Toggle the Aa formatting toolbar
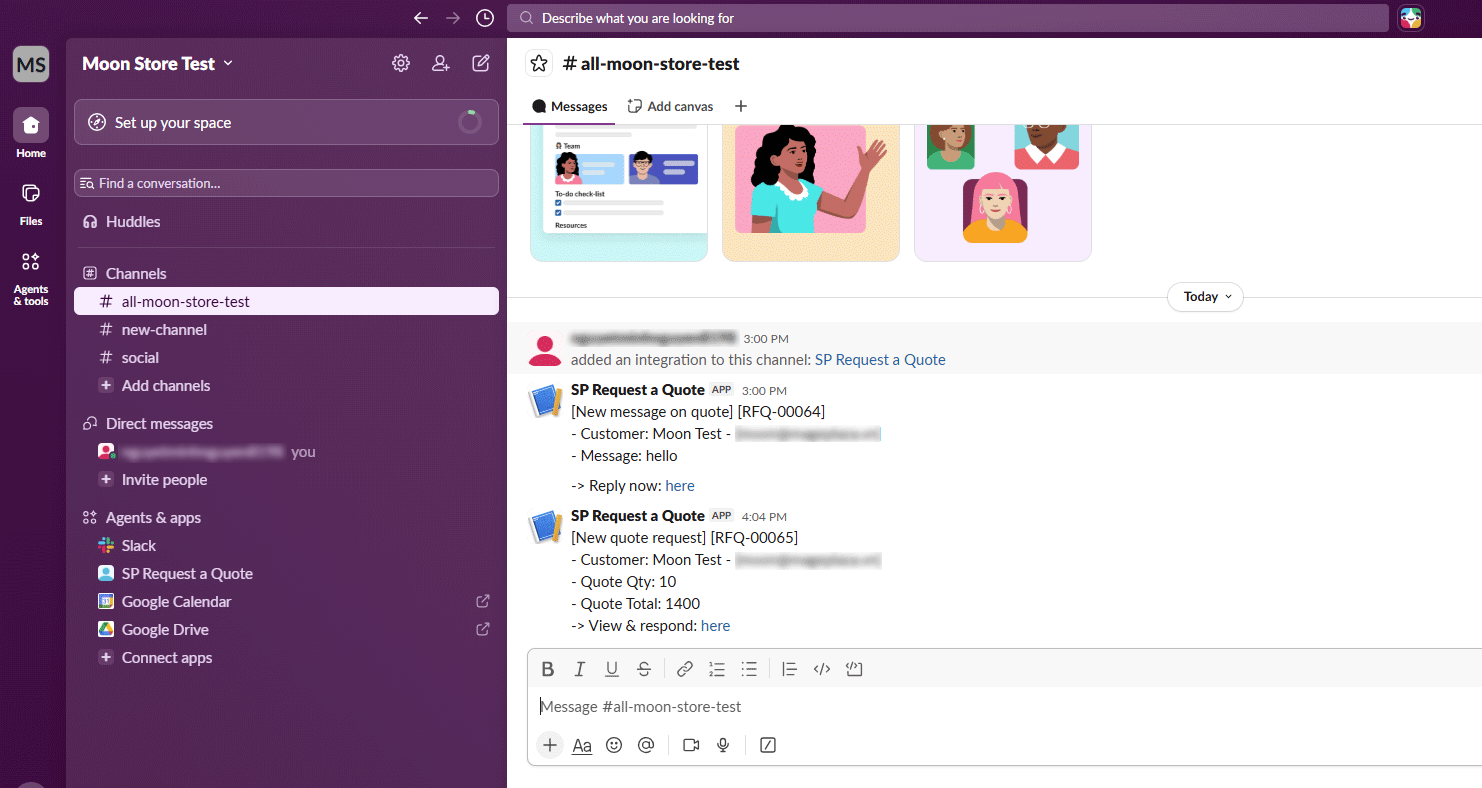Image resolution: width=1482 pixels, height=788 pixels. tap(582, 745)
